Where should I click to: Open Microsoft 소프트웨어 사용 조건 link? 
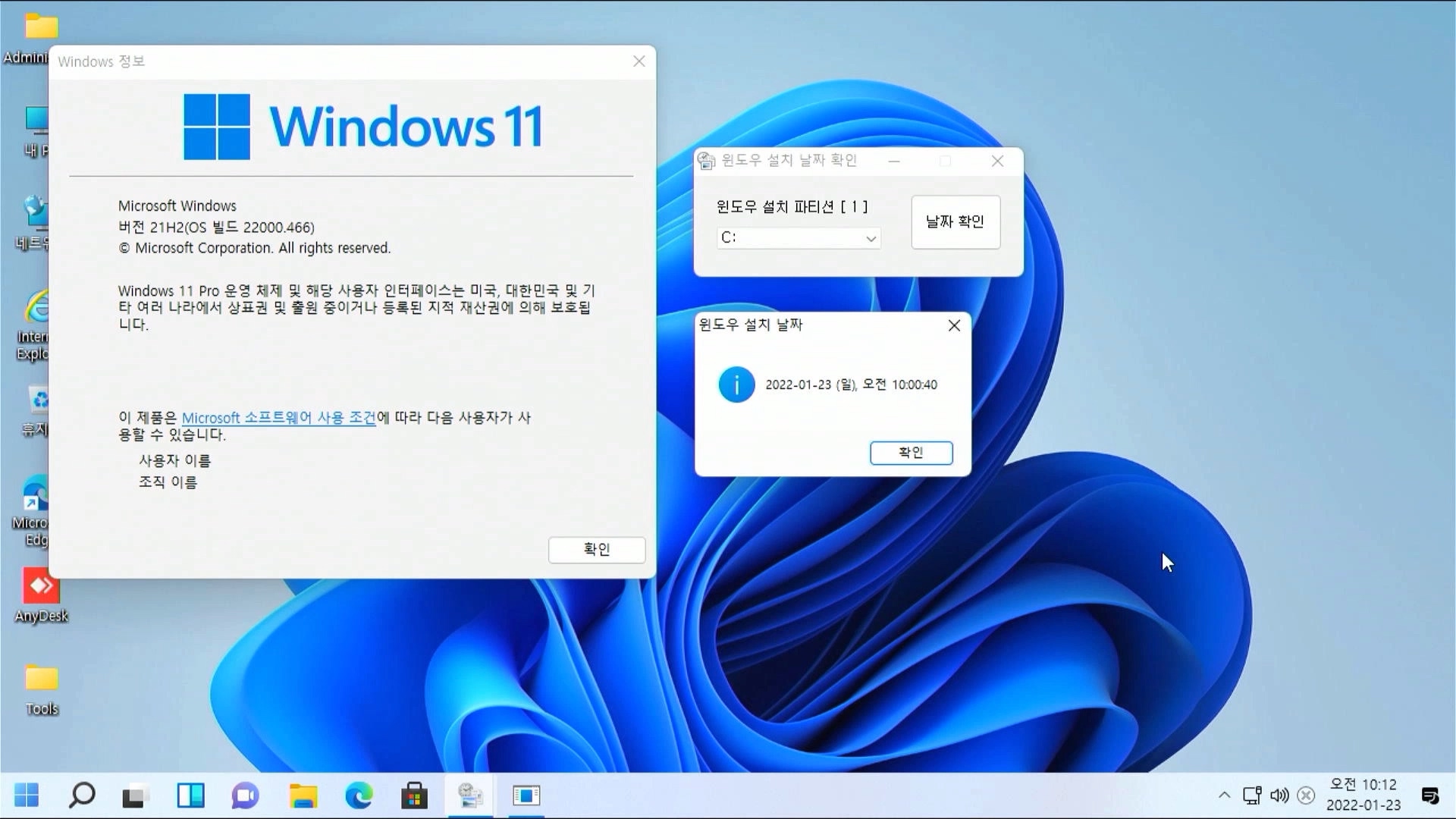(279, 418)
